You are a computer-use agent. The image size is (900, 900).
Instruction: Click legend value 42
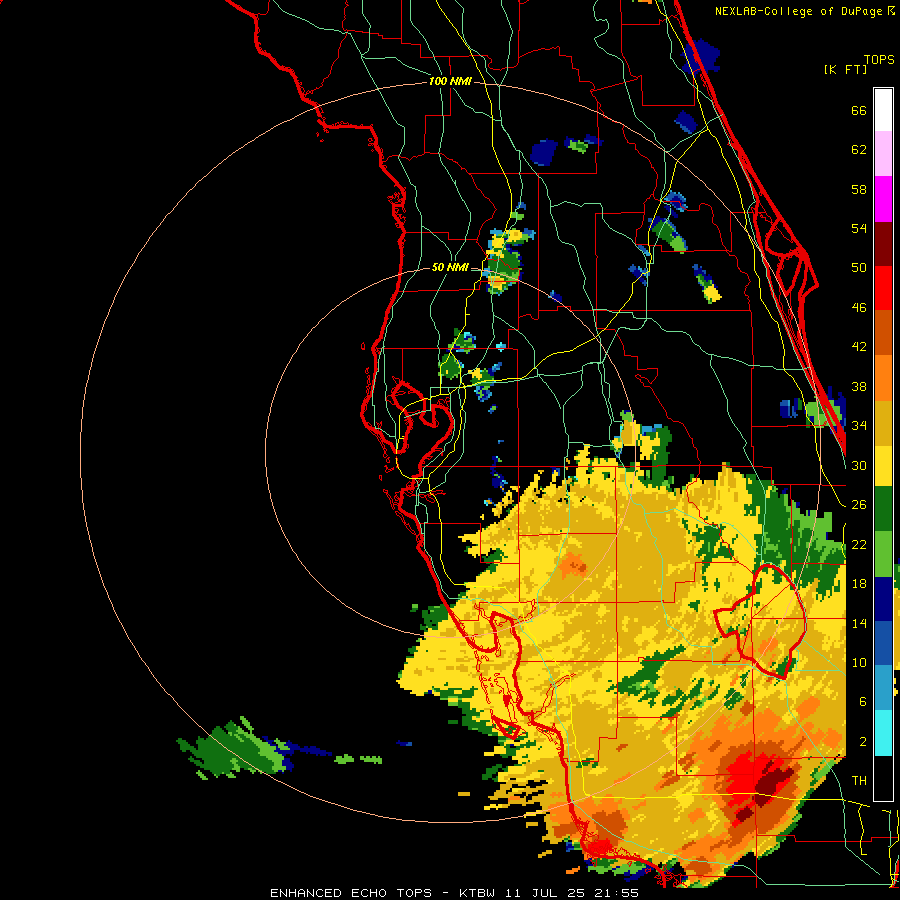pos(859,347)
